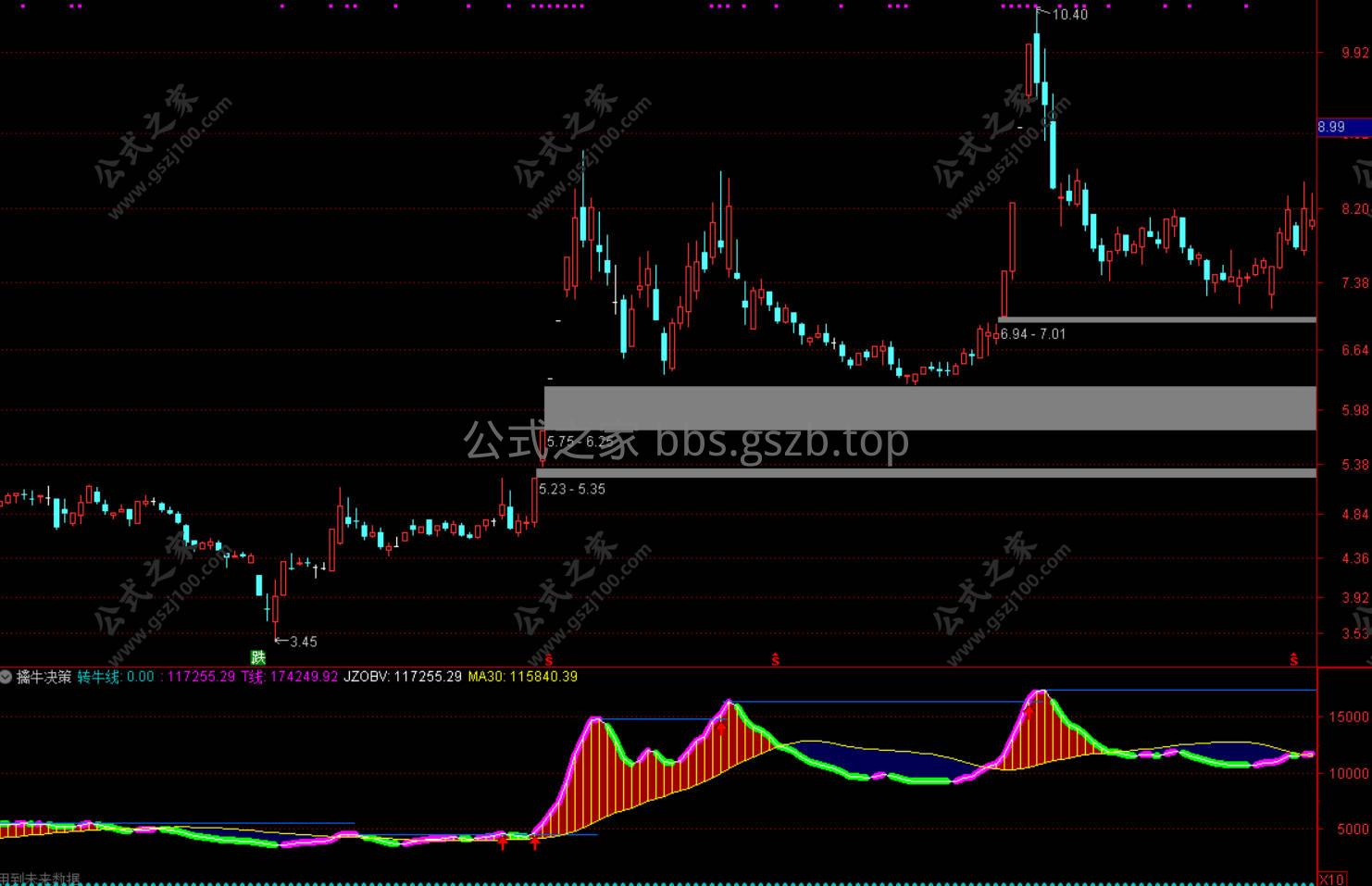Click the 7.38 price axis label
Screen dimensions: 1372x886
1355,283
